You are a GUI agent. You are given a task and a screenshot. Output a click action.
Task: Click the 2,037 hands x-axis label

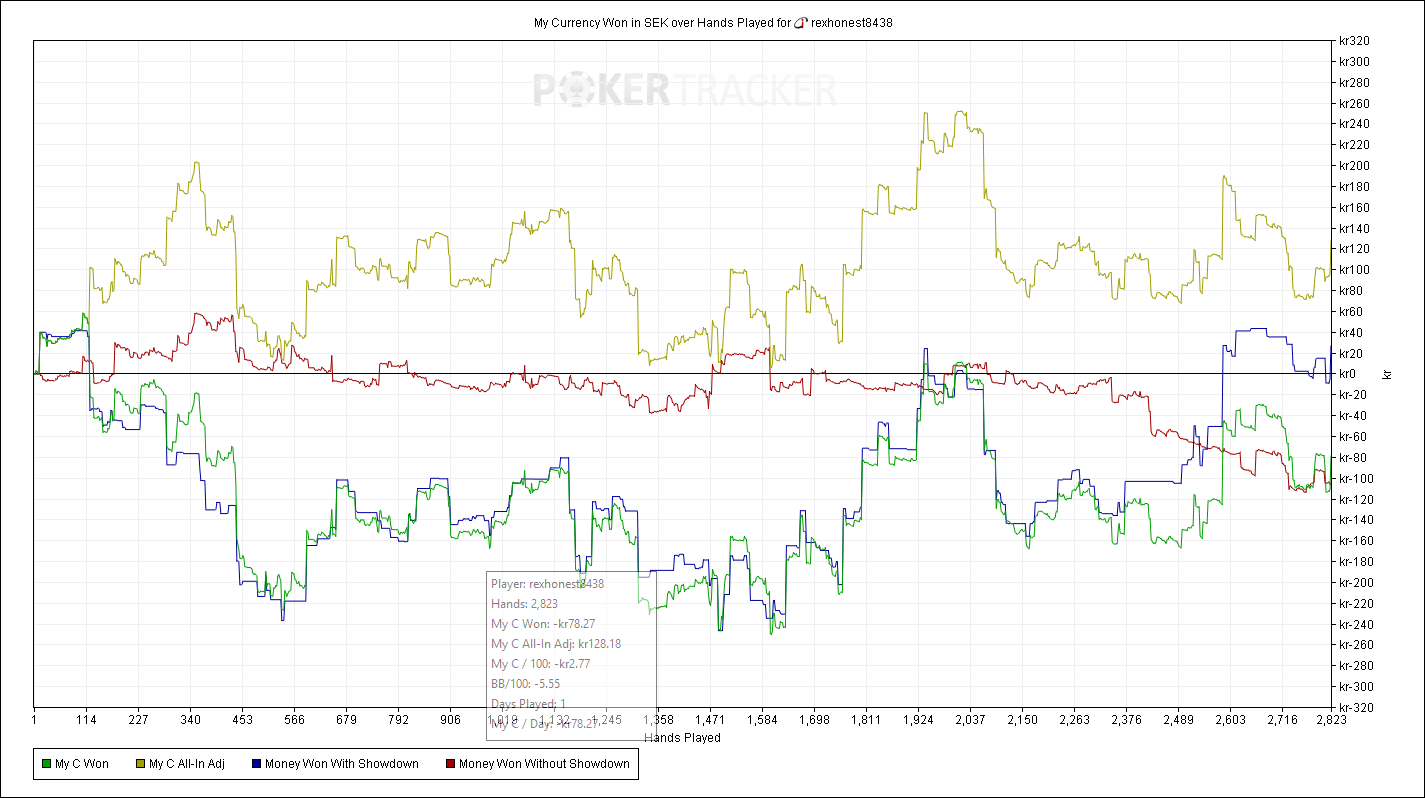coord(970,719)
